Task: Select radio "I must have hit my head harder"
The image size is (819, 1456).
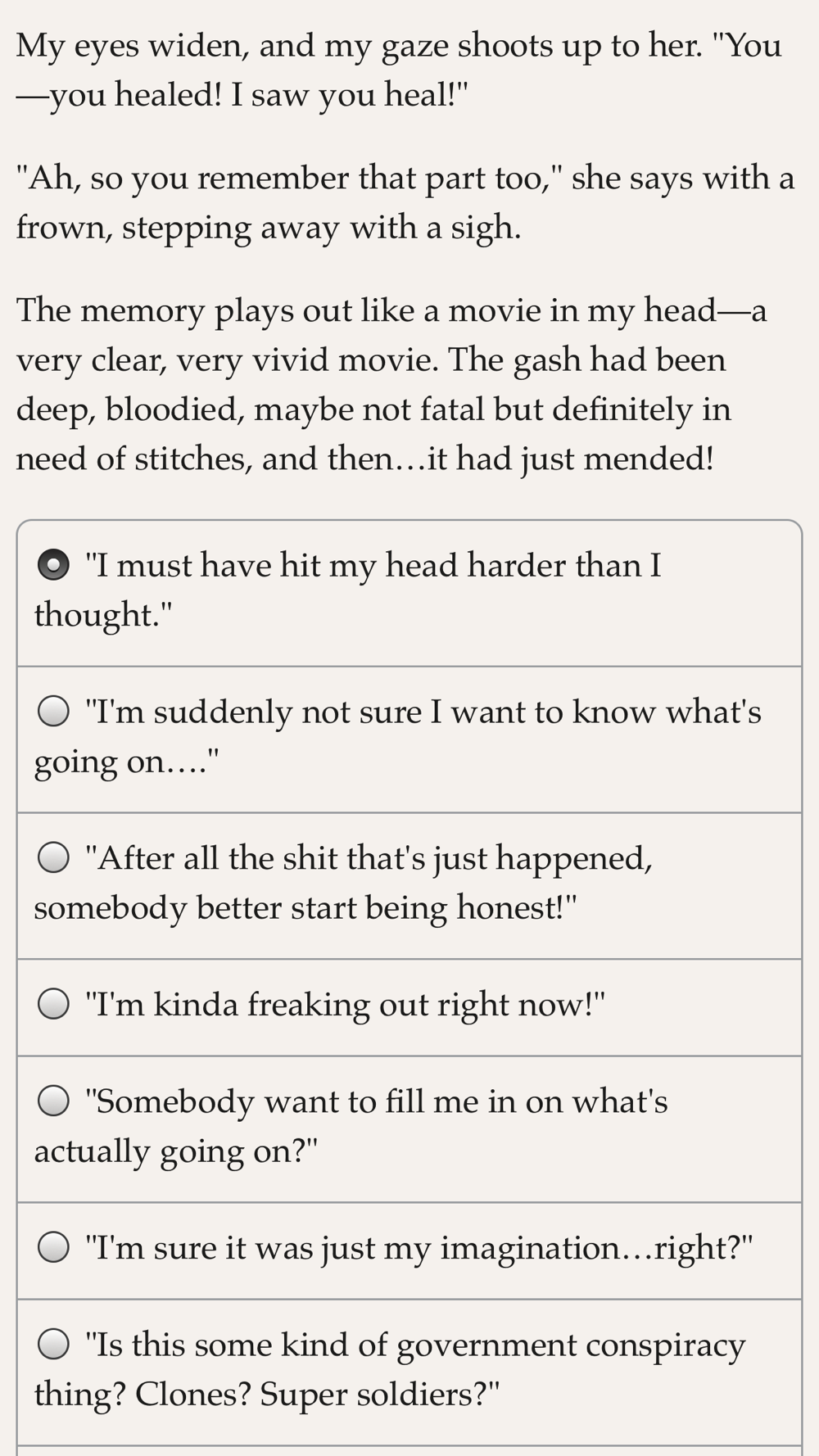Action: (54, 566)
